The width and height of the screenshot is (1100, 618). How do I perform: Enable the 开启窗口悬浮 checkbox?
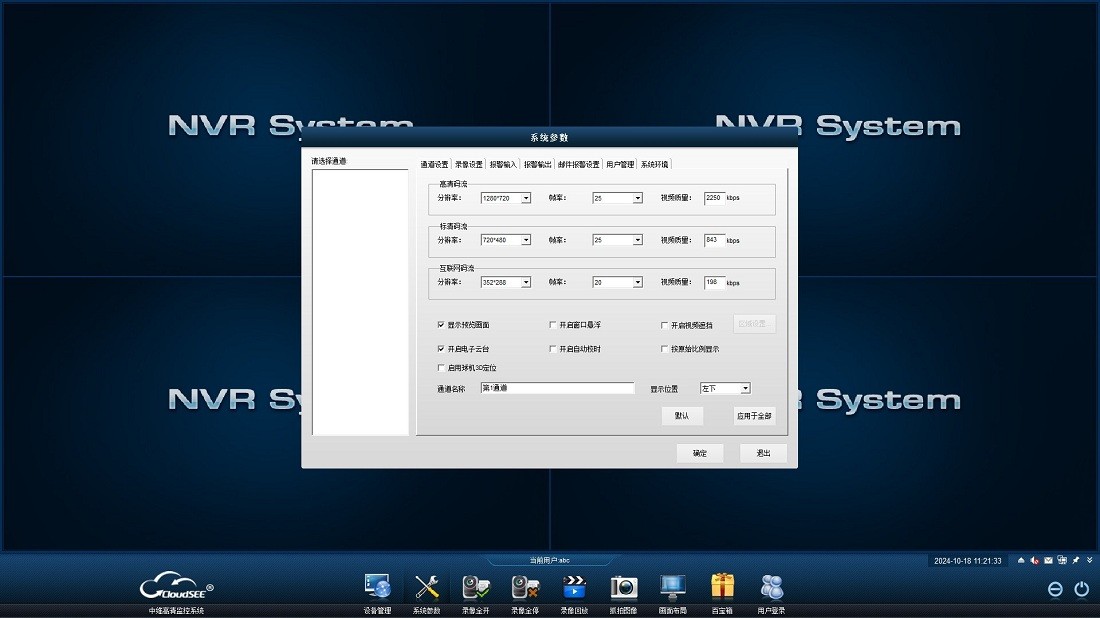pyautogui.click(x=553, y=325)
